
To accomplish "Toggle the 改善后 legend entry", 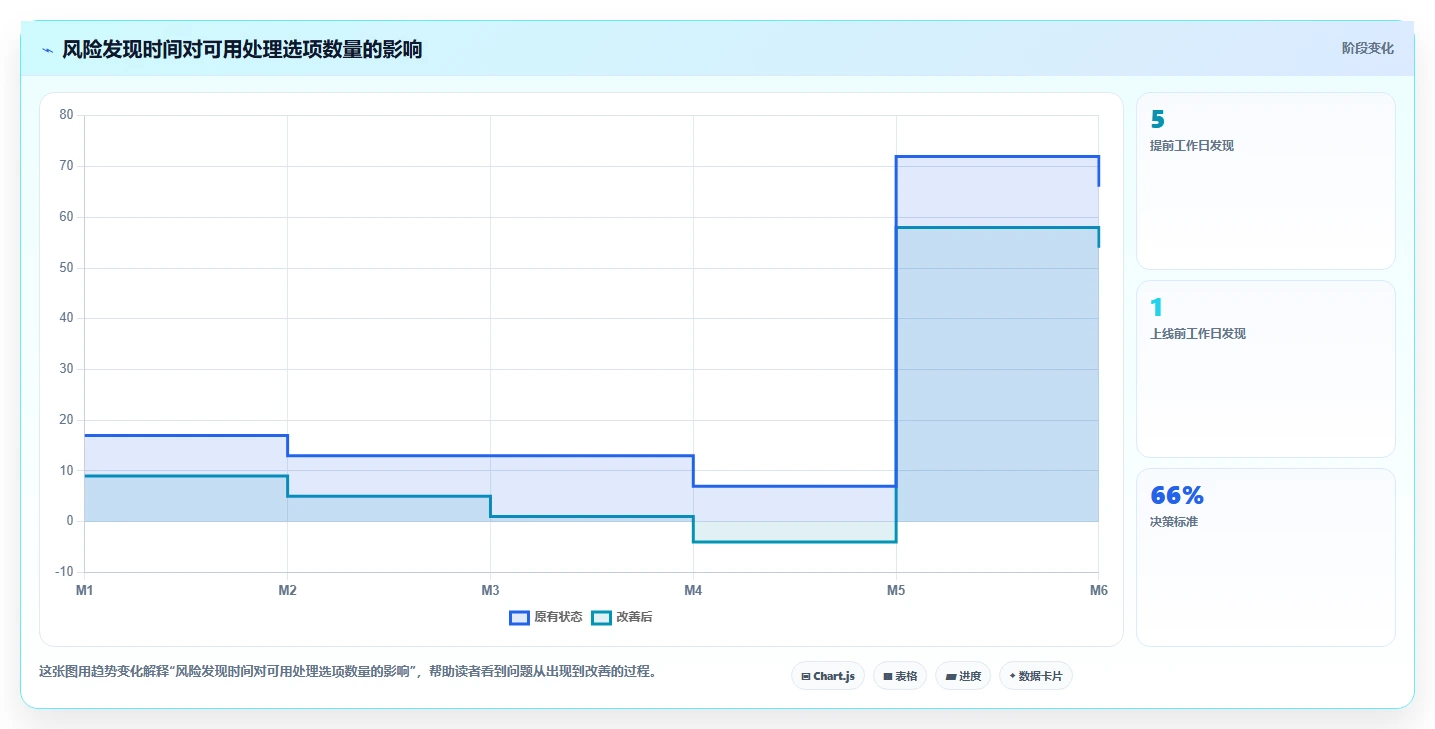I will point(622,617).
